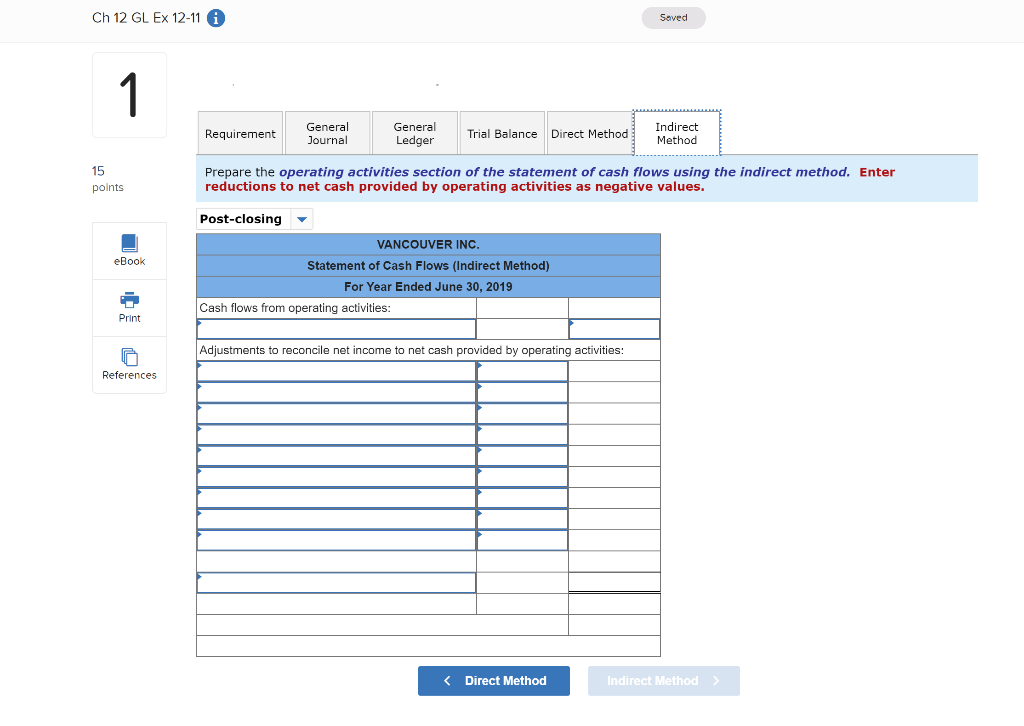Click the '15 points' label
The image size is (1024, 726).
[108, 179]
